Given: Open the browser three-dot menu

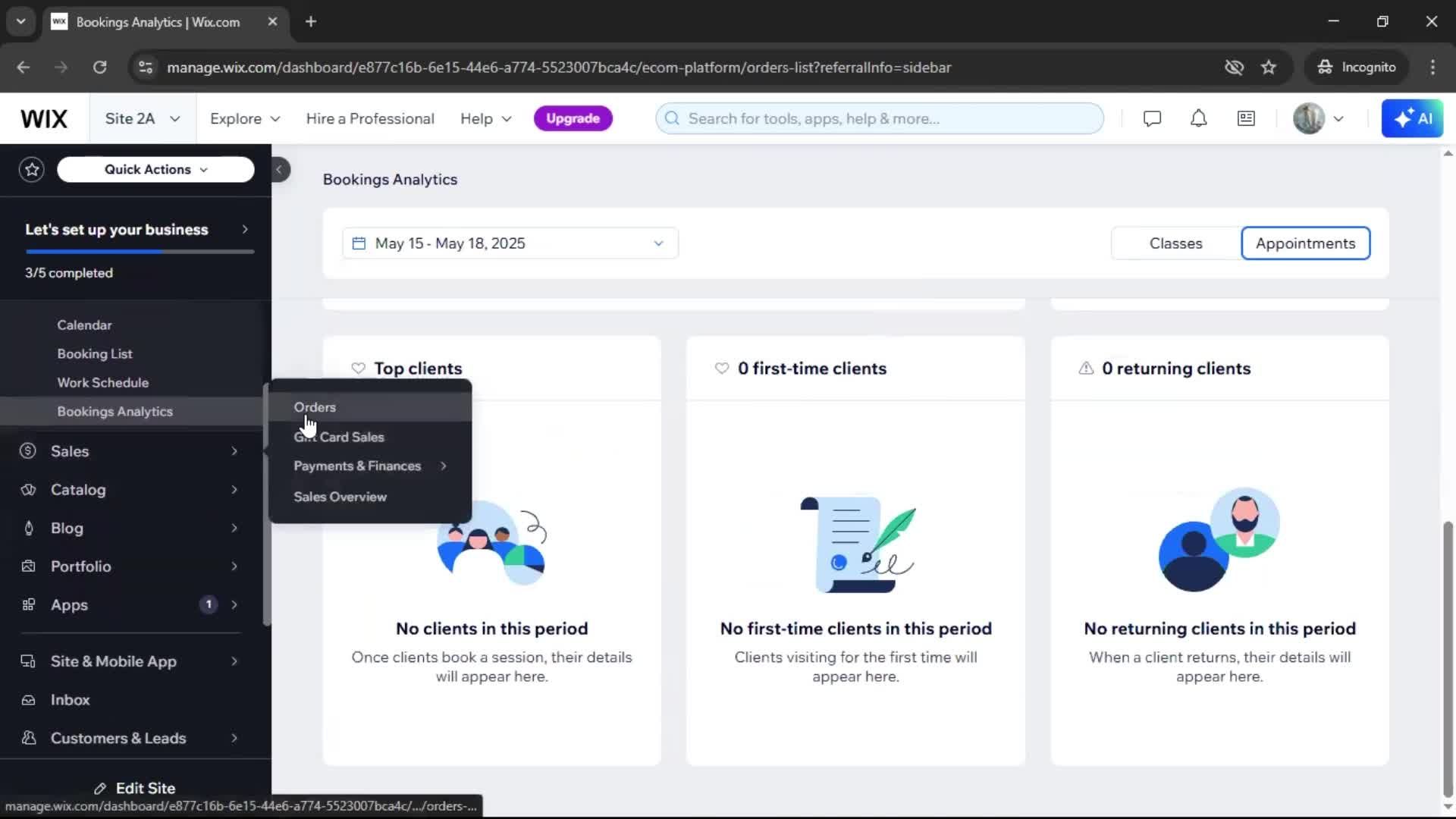Looking at the screenshot, I should [1432, 67].
